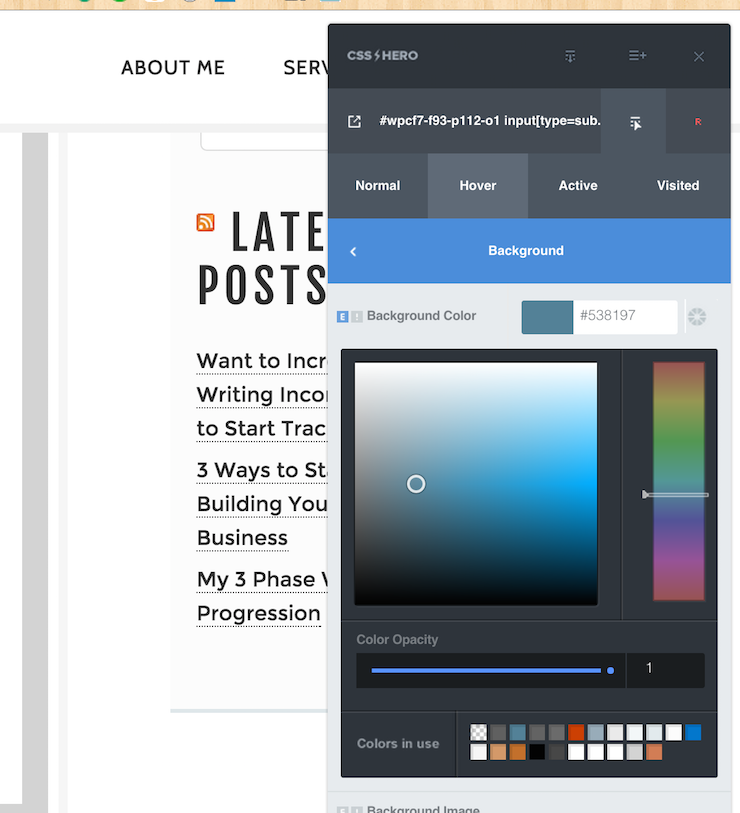Close the CSS Hero panel

tap(699, 57)
